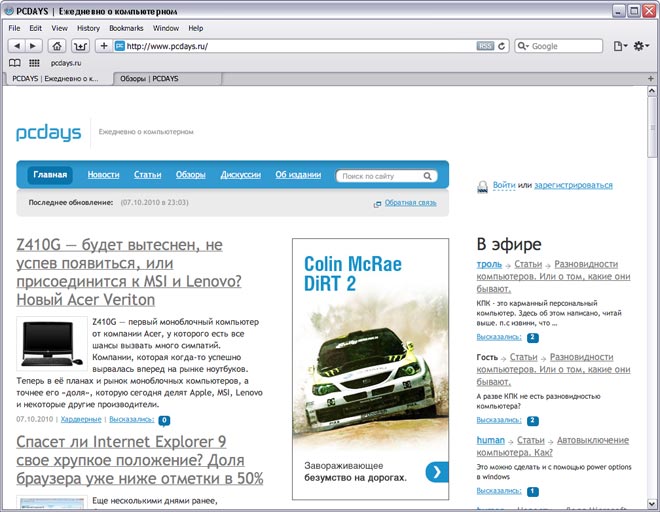
Task: Open the Статьи navigation link
Action: [x=148, y=175]
